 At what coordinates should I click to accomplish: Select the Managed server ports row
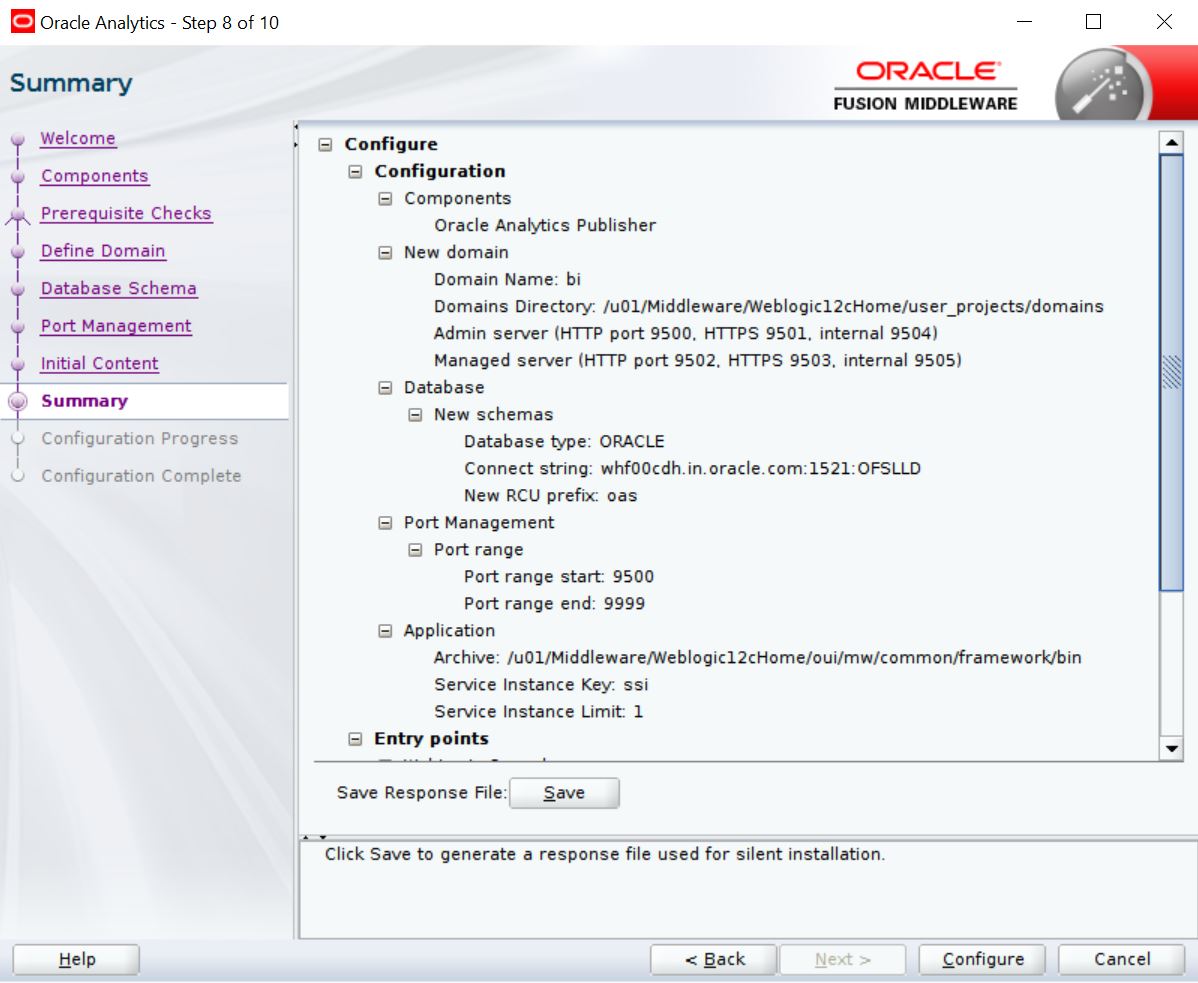698,361
